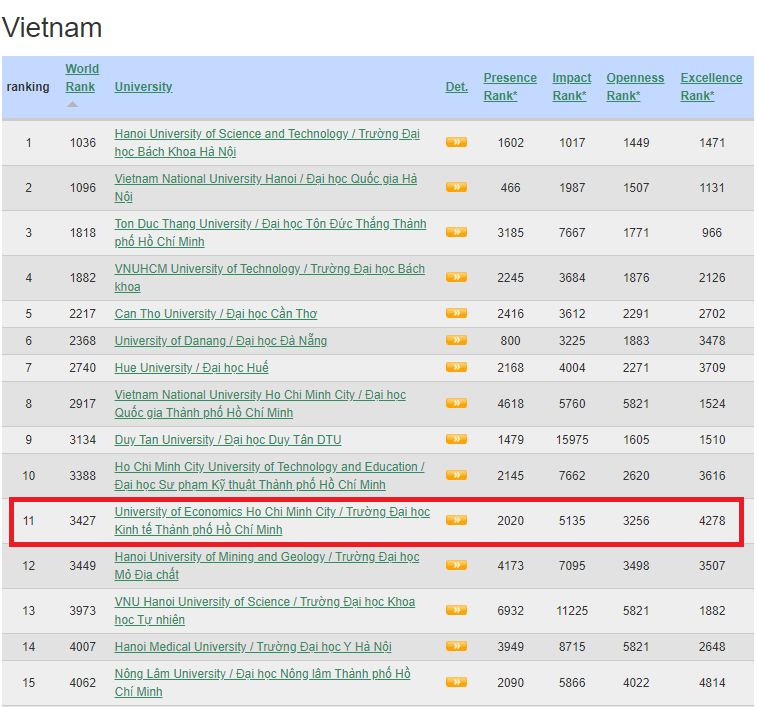Open University of Economics Ho Chi Minh City link
The image size is (757, 707).
272,521
